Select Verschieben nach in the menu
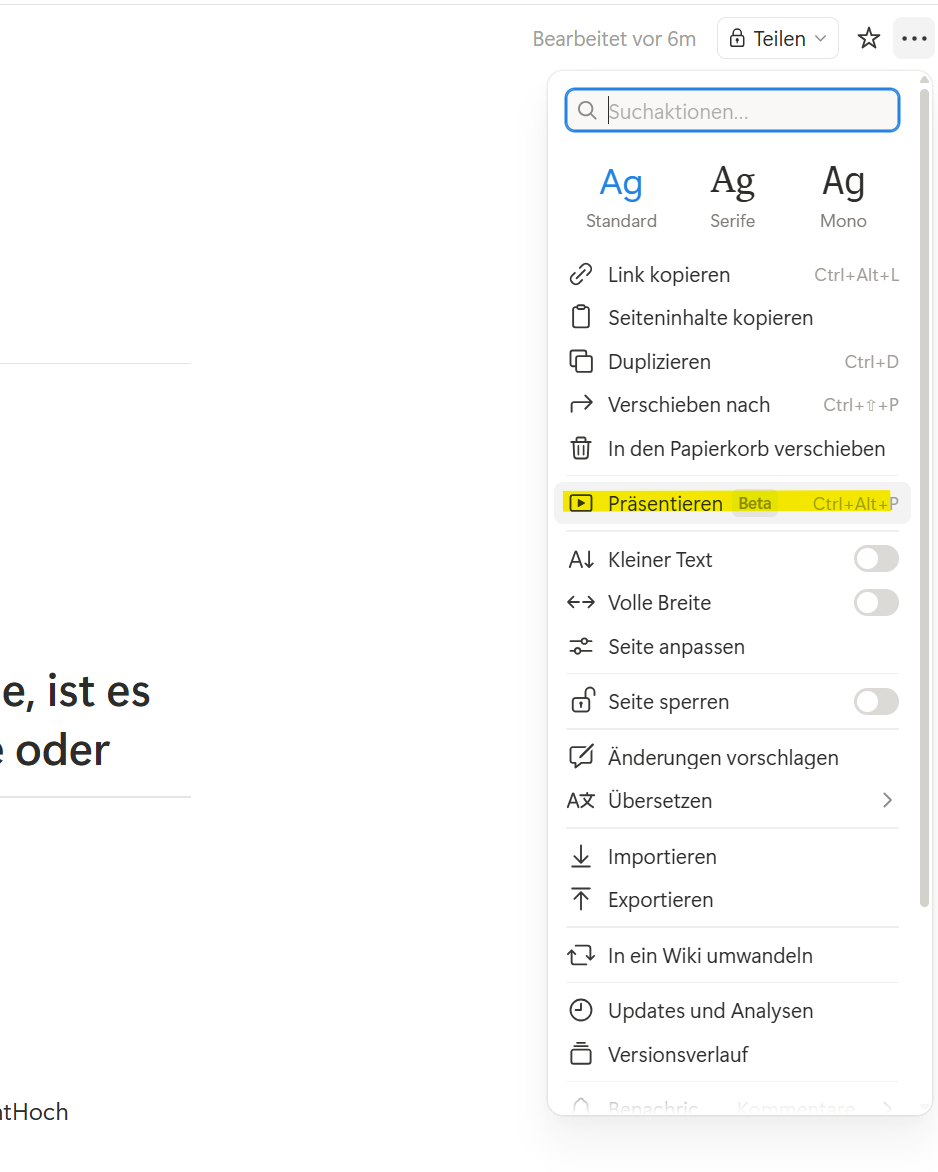Image resolution: width=938 pixels, height=1172 pixels. [690, 405]
